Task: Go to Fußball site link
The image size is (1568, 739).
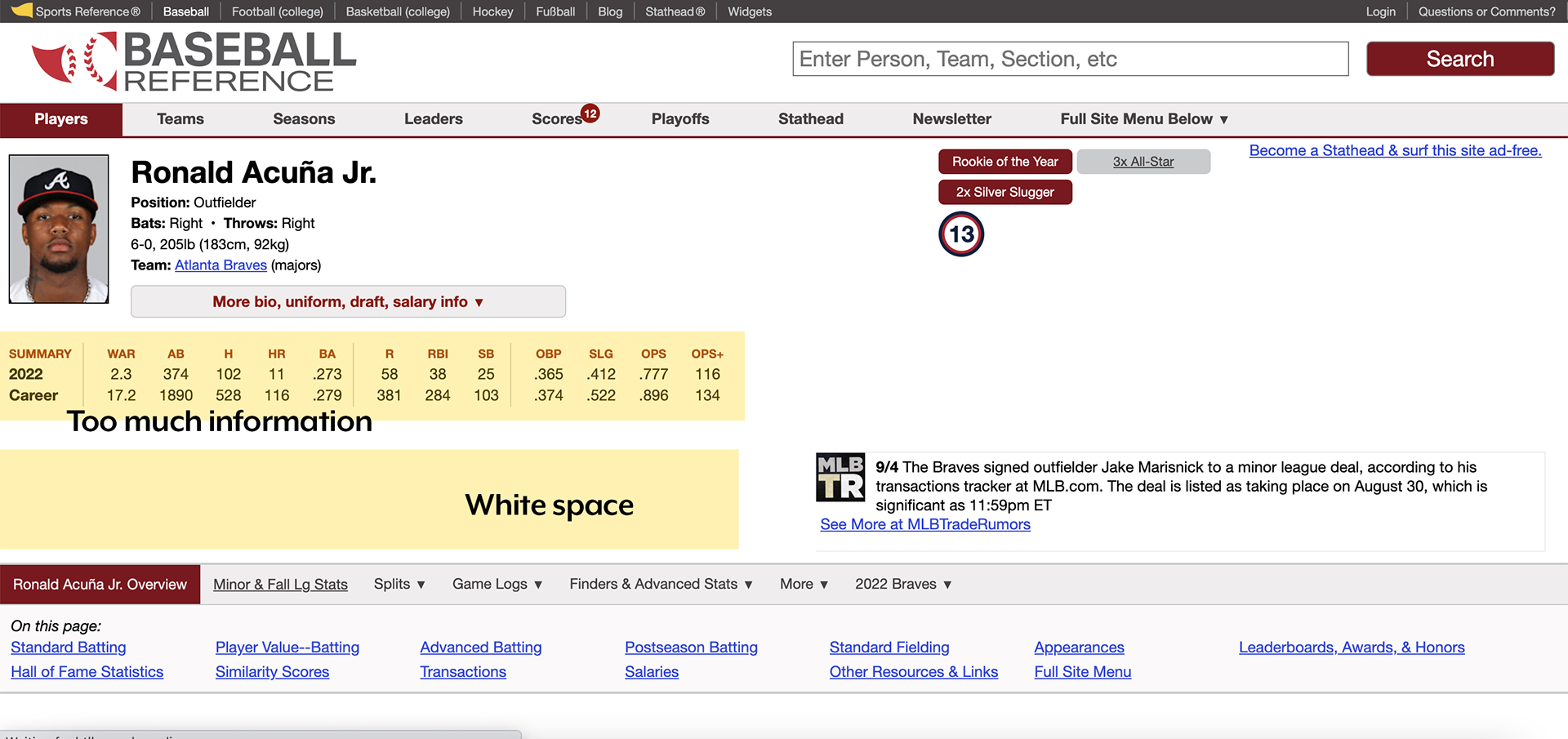Action: (555, 11)
